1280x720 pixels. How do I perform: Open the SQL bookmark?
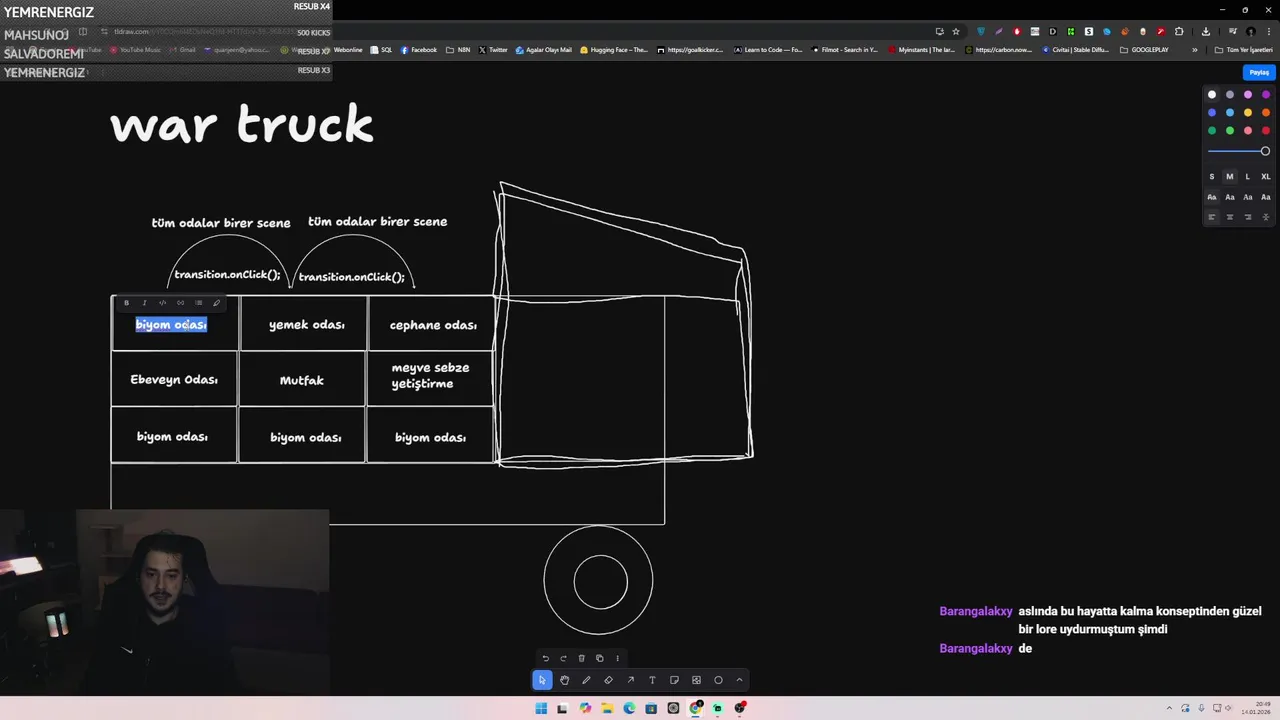[381, 50]
